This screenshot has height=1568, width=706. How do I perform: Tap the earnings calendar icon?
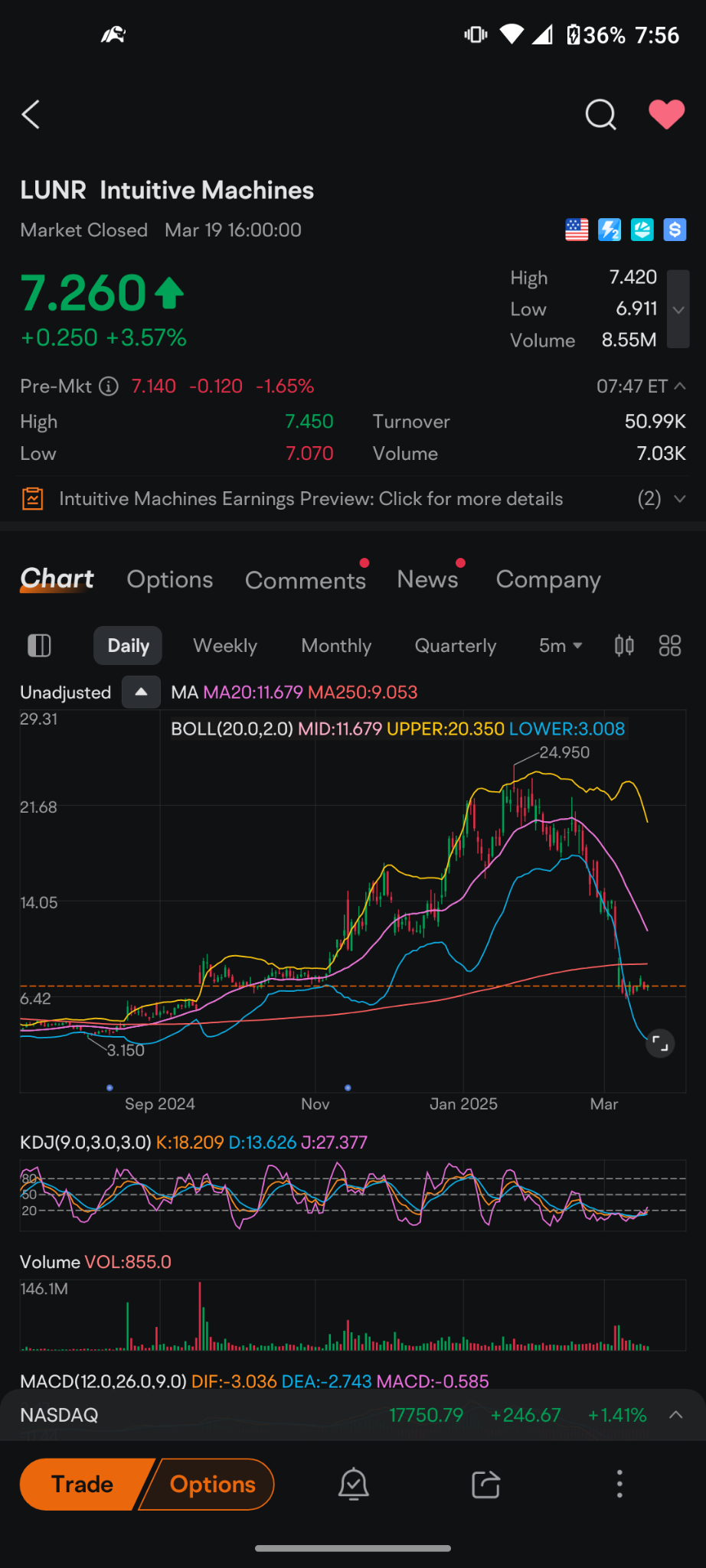tap(32, 499)
